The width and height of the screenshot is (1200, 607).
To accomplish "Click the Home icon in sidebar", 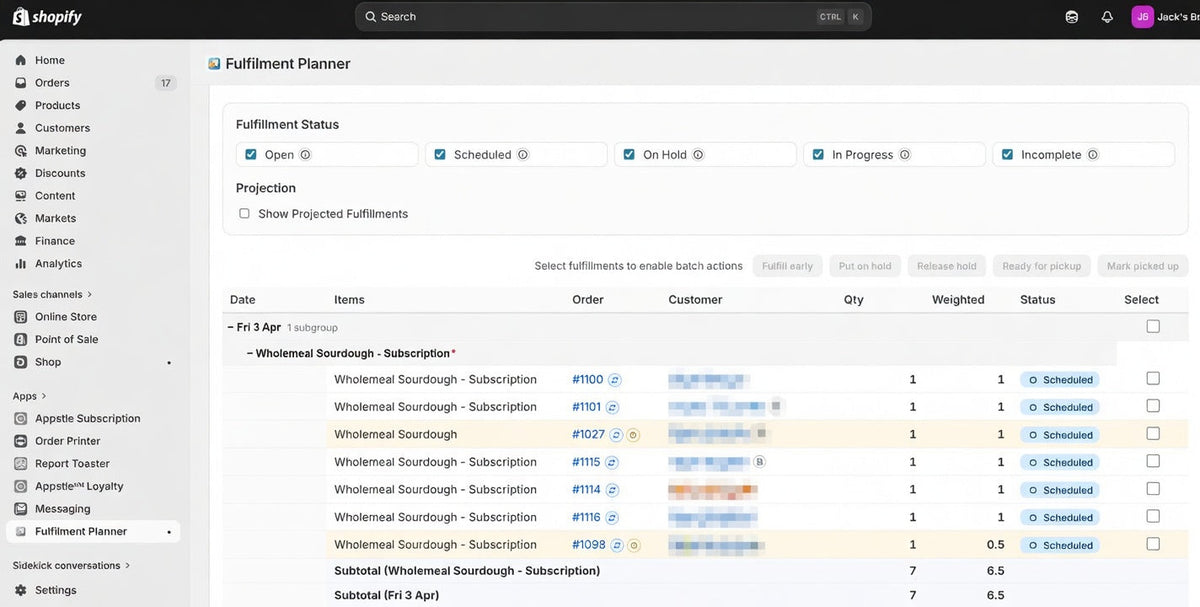I will (20, 60).
